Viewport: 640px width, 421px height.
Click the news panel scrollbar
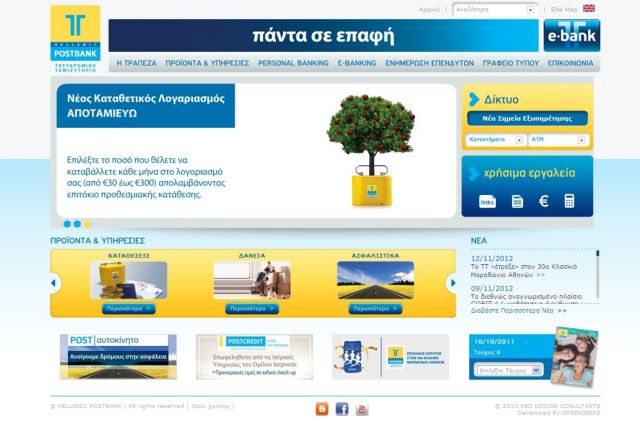pyautogui.click(x=598, y=274)
